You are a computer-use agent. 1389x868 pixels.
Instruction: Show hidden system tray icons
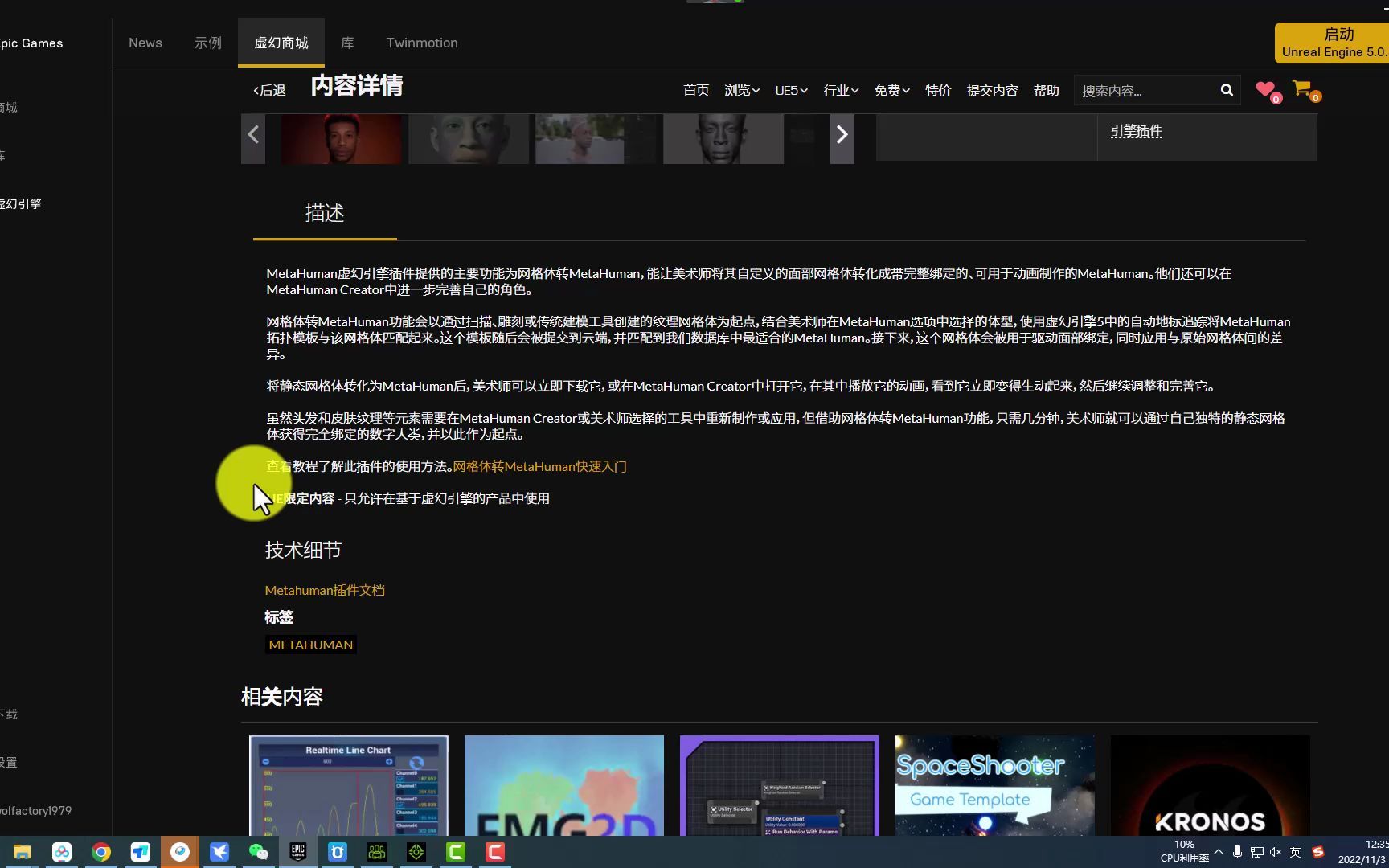(x=1219, y=852)
